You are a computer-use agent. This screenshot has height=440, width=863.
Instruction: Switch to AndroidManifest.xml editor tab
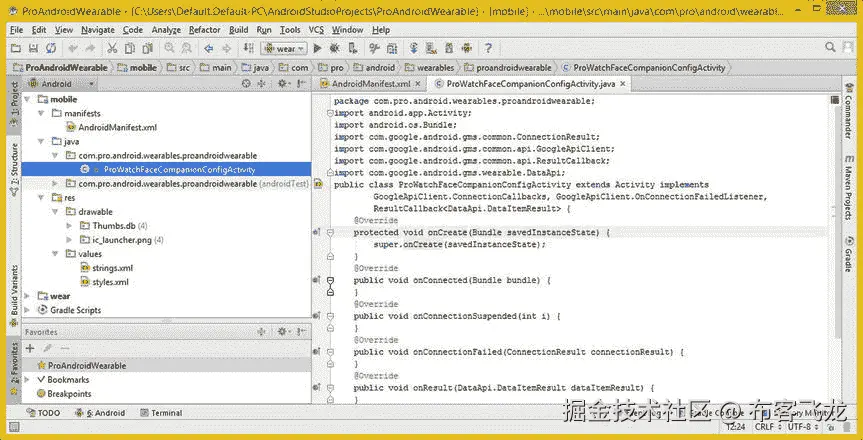tap(371, 84)
